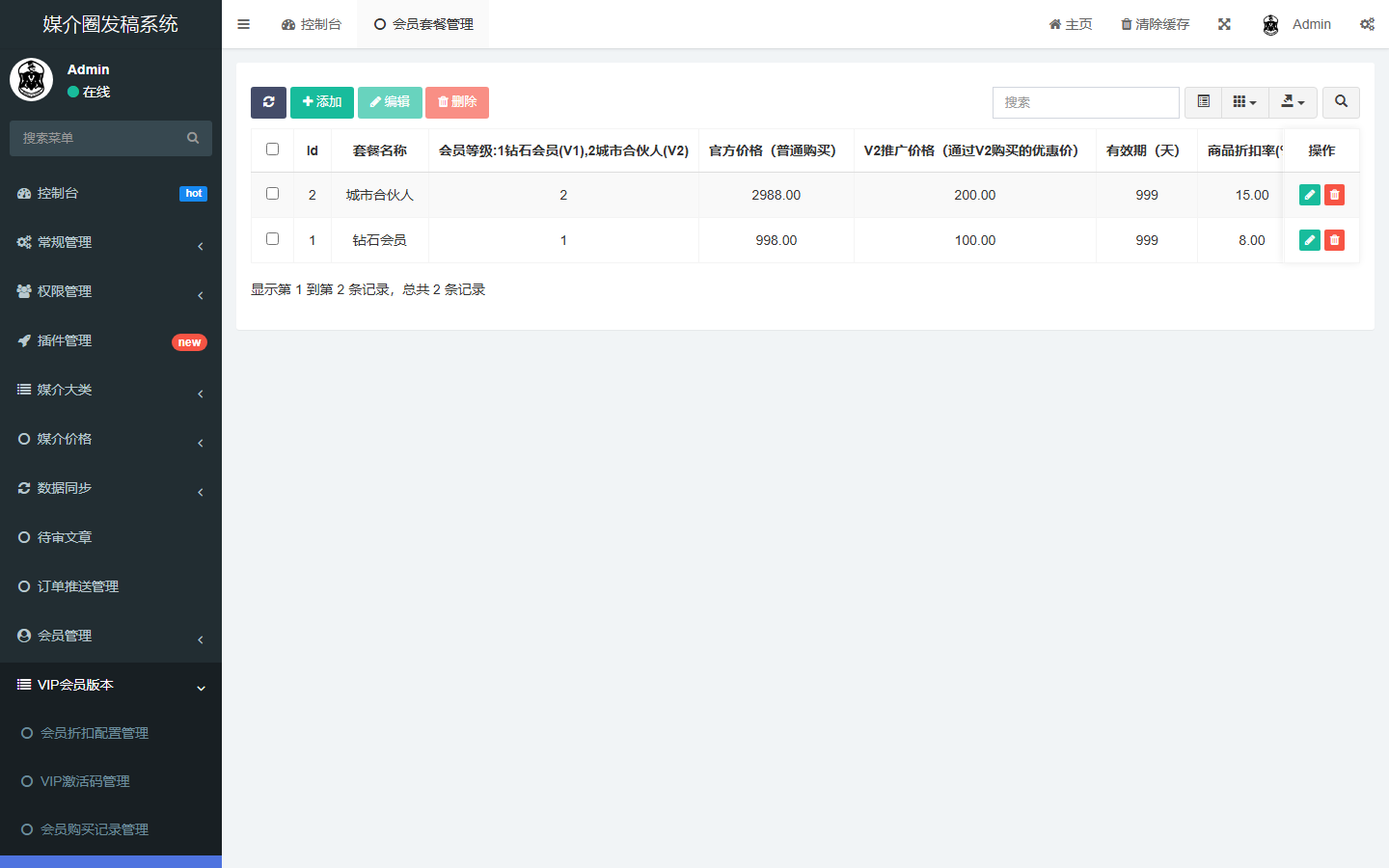The image size is (1389, 868).
Task: Expand 数据同步 sidebar menu
Action: 111,488
